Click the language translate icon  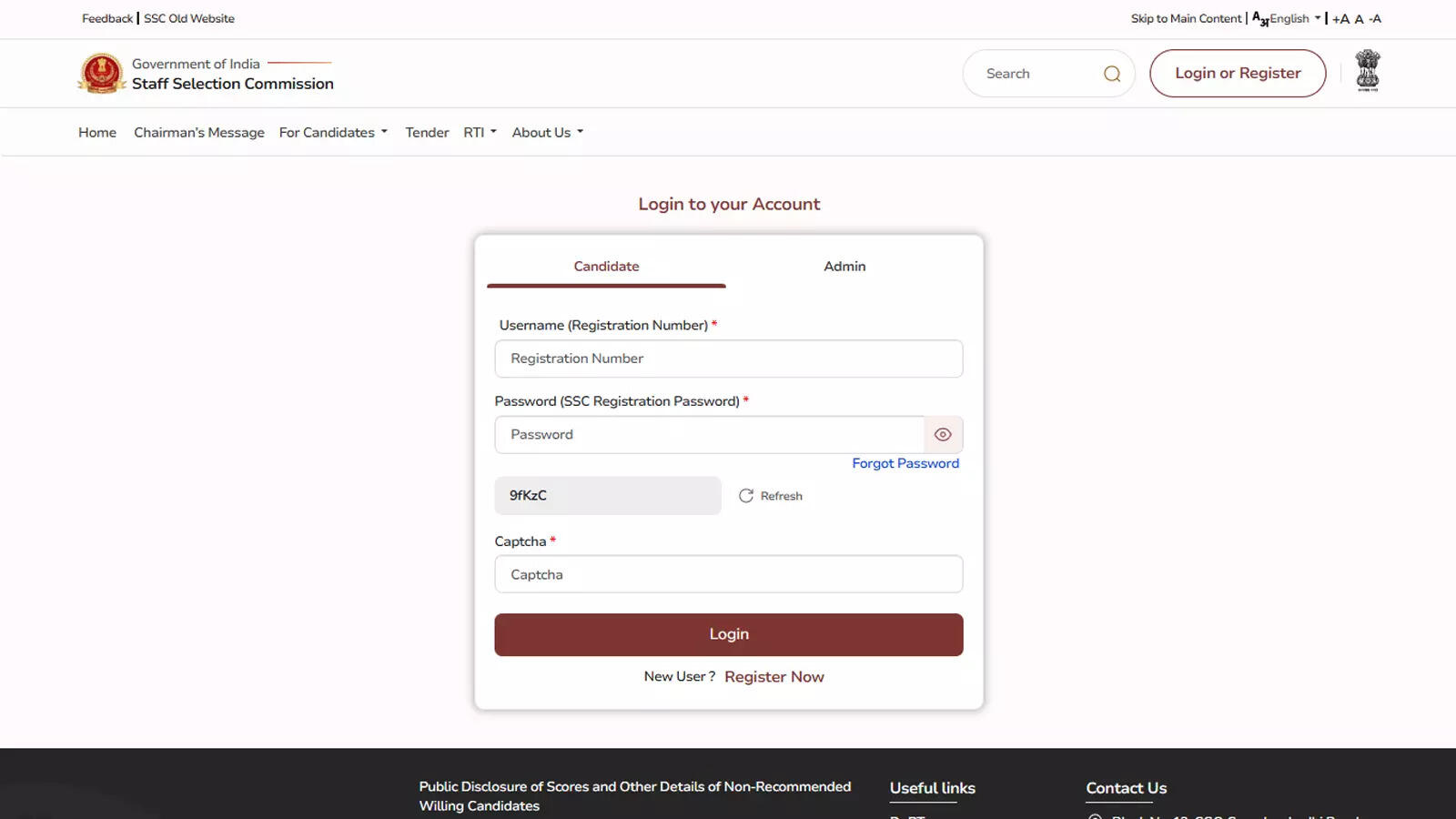(x=1260, y=18)
